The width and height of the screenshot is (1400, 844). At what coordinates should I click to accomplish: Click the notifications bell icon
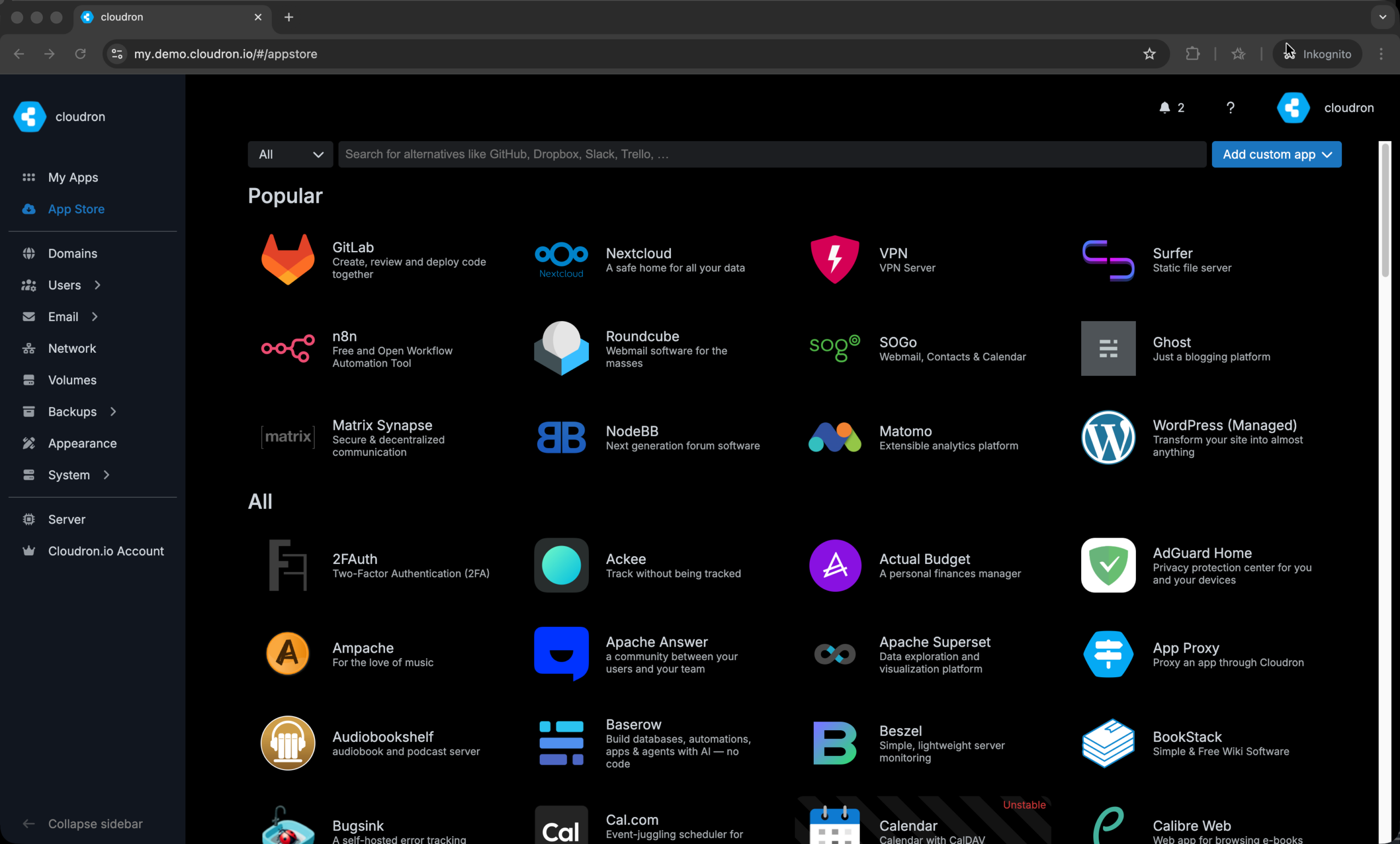pyautogui.click(x=1164, y=107)
